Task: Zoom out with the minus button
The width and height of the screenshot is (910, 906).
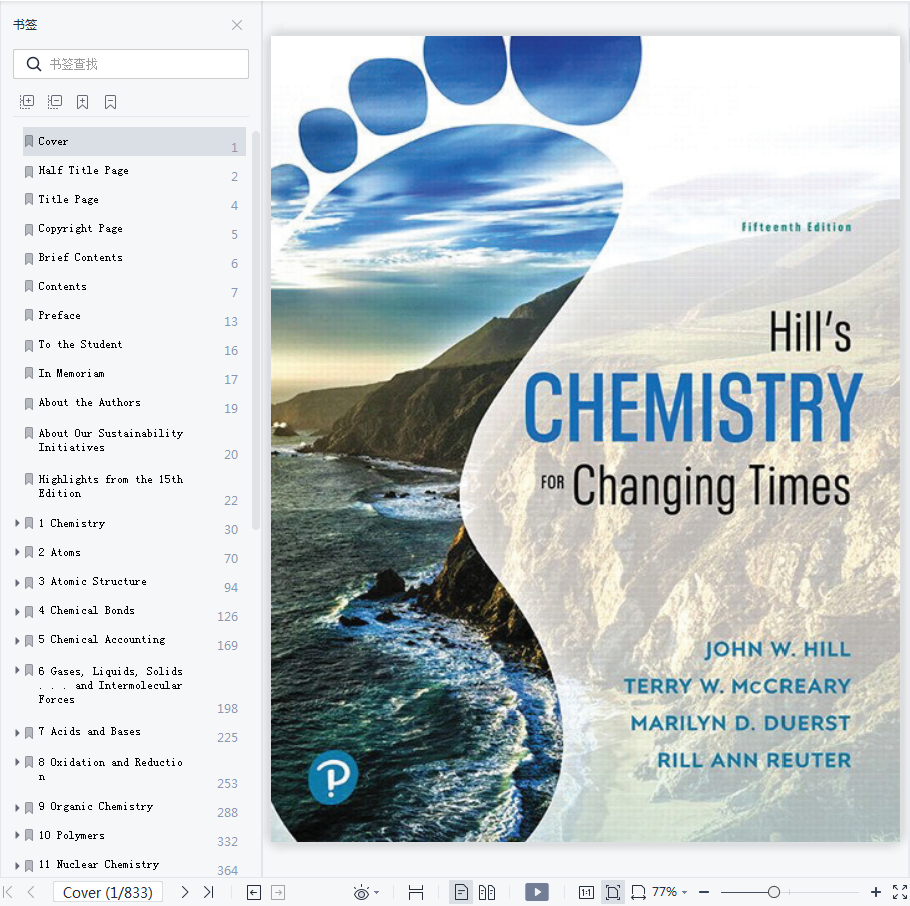Action: [x=704, y=892]
